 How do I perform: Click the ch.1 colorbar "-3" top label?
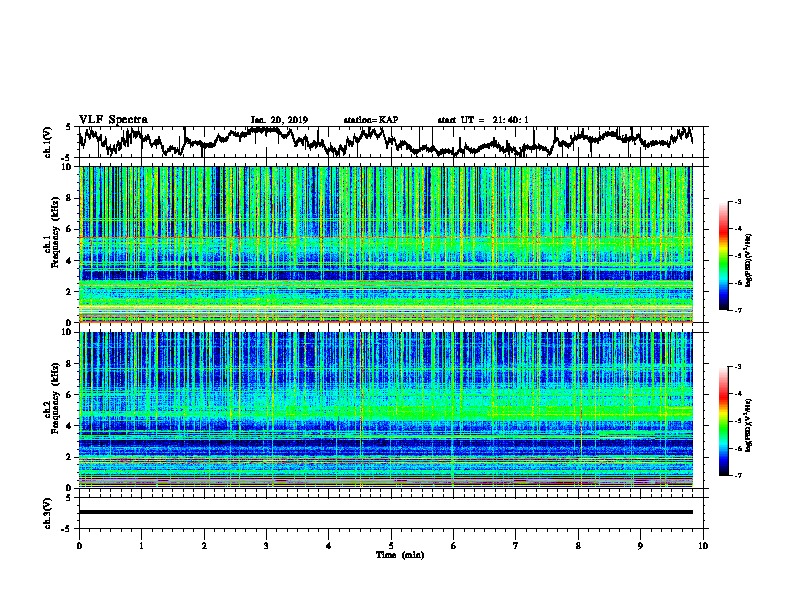737,201
